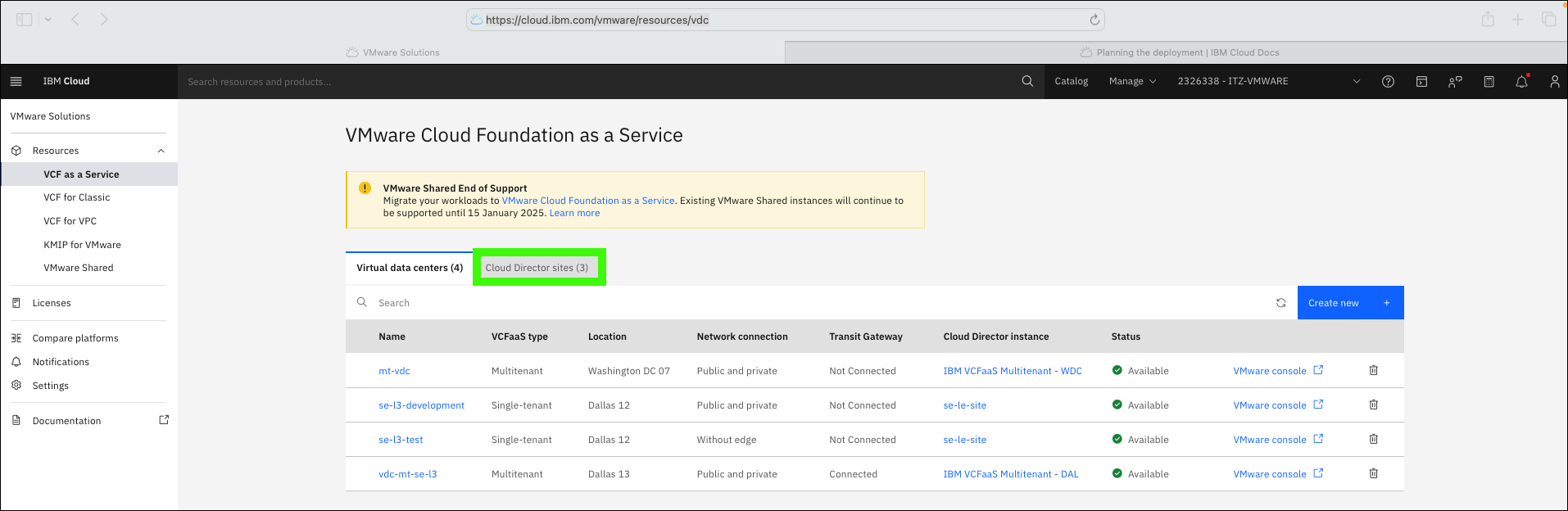
Task: Open the se-l3-test data center link
Action: pyautogui.click(x=401, y=440)
